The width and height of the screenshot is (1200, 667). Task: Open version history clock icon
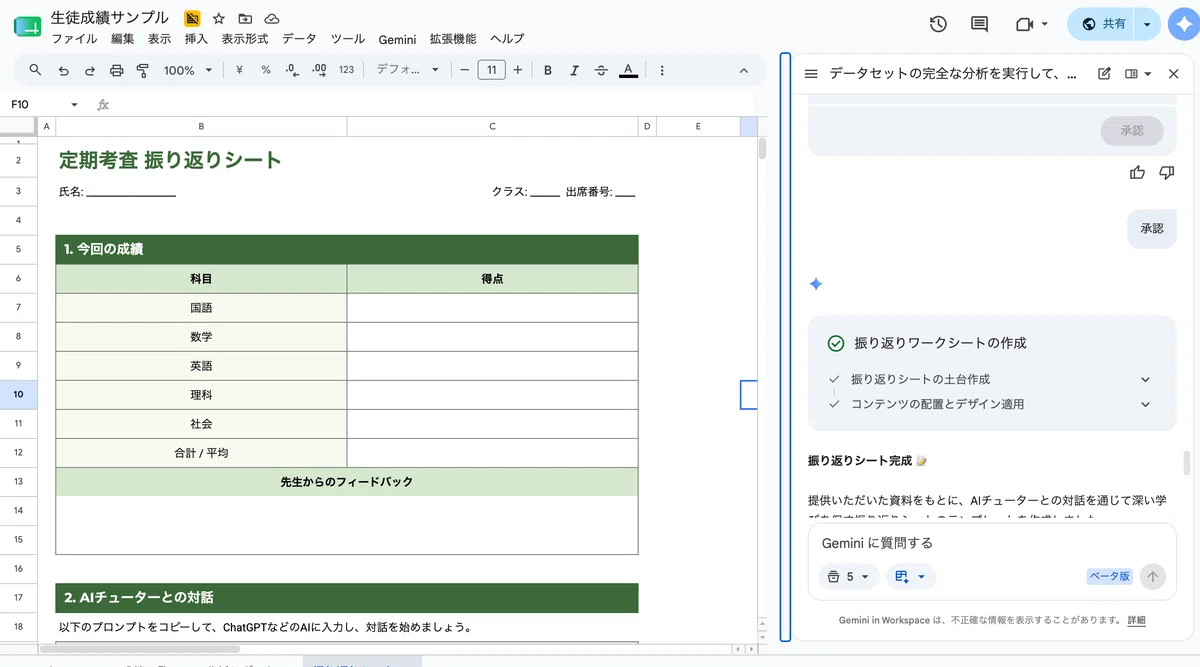[x=938, y=24]
